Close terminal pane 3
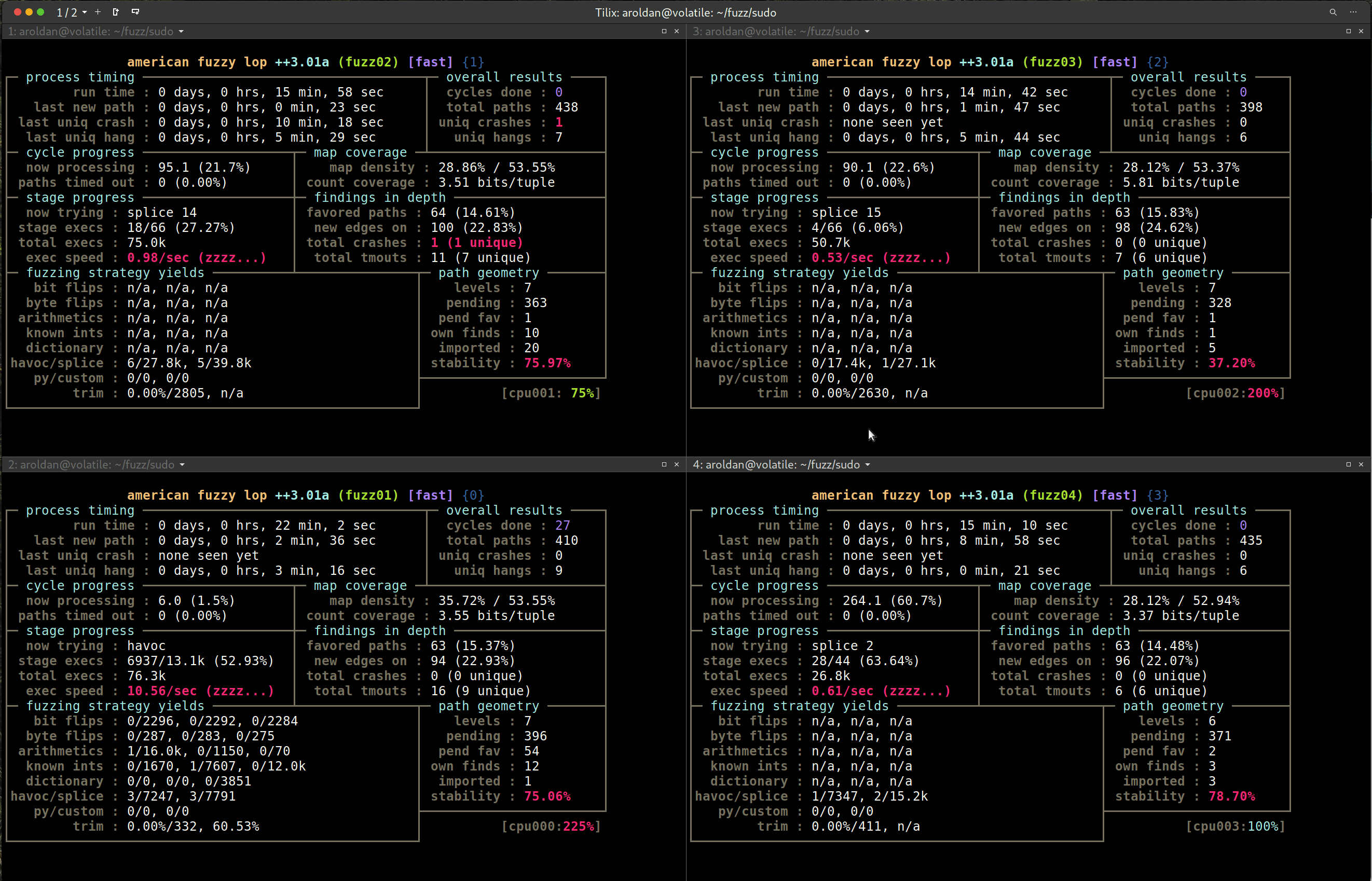The image size is (1372, 881). click(x=1361, y=32)
